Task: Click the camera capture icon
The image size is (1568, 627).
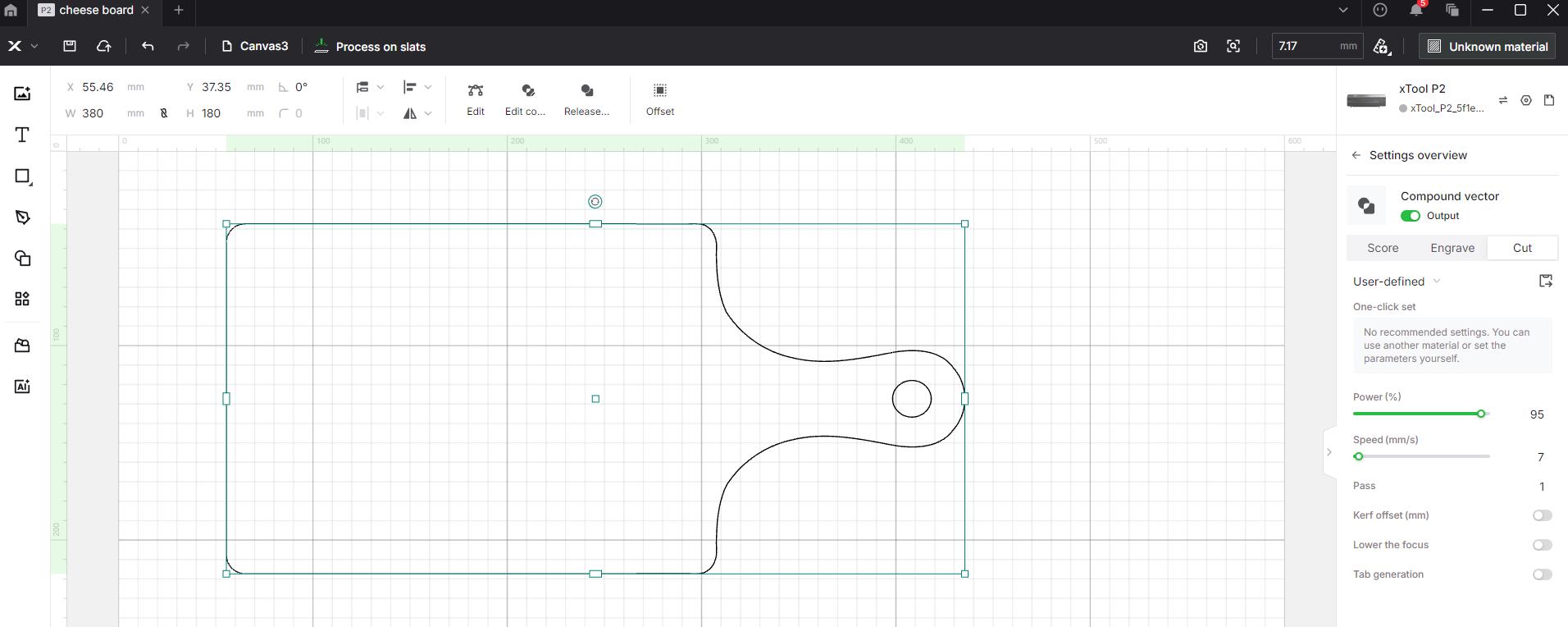Action: (1200, 47)
